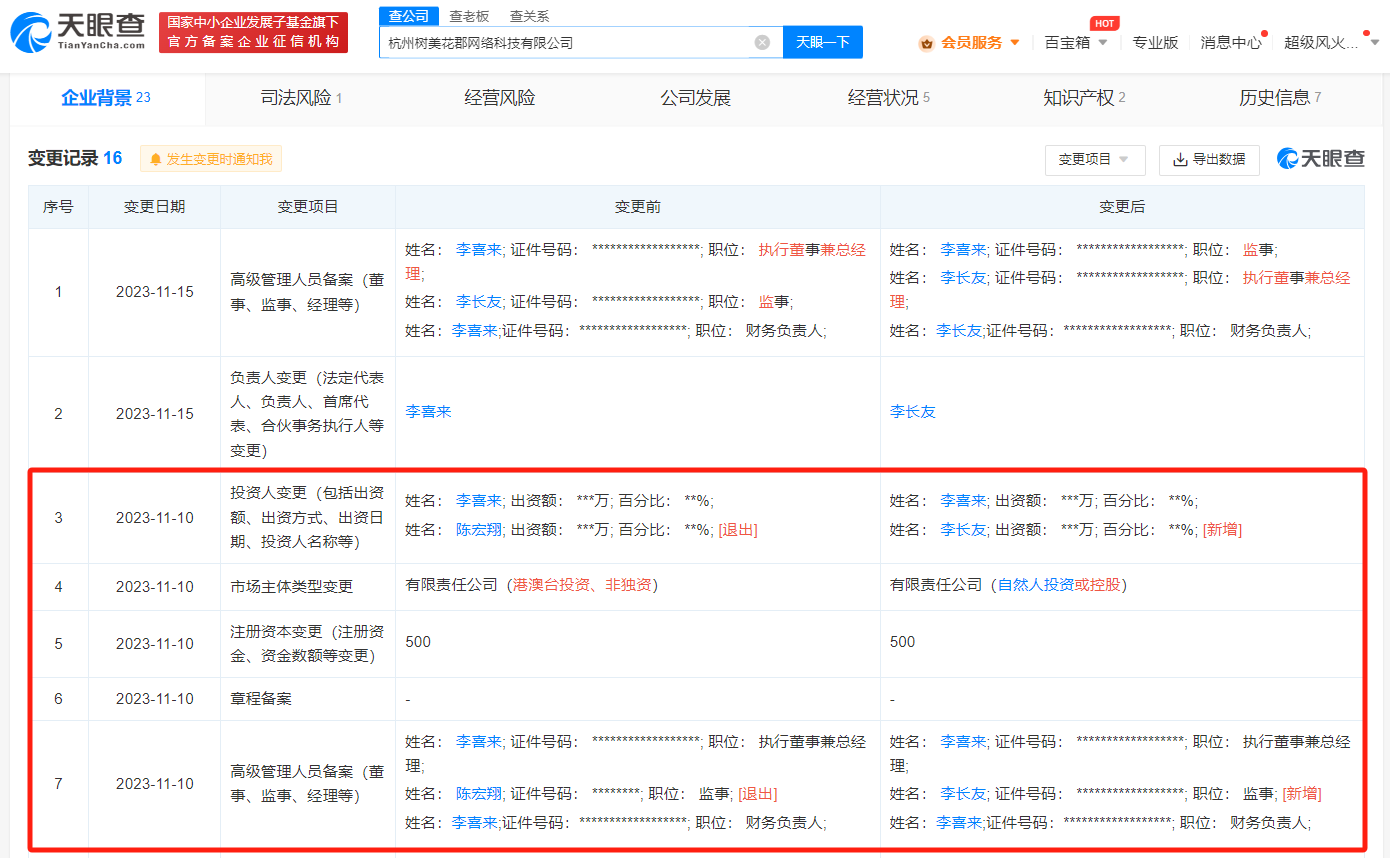1390x858 pixels.
Task: Open the 专业版 page from top bar
Action: click(x=1155, y=42)
